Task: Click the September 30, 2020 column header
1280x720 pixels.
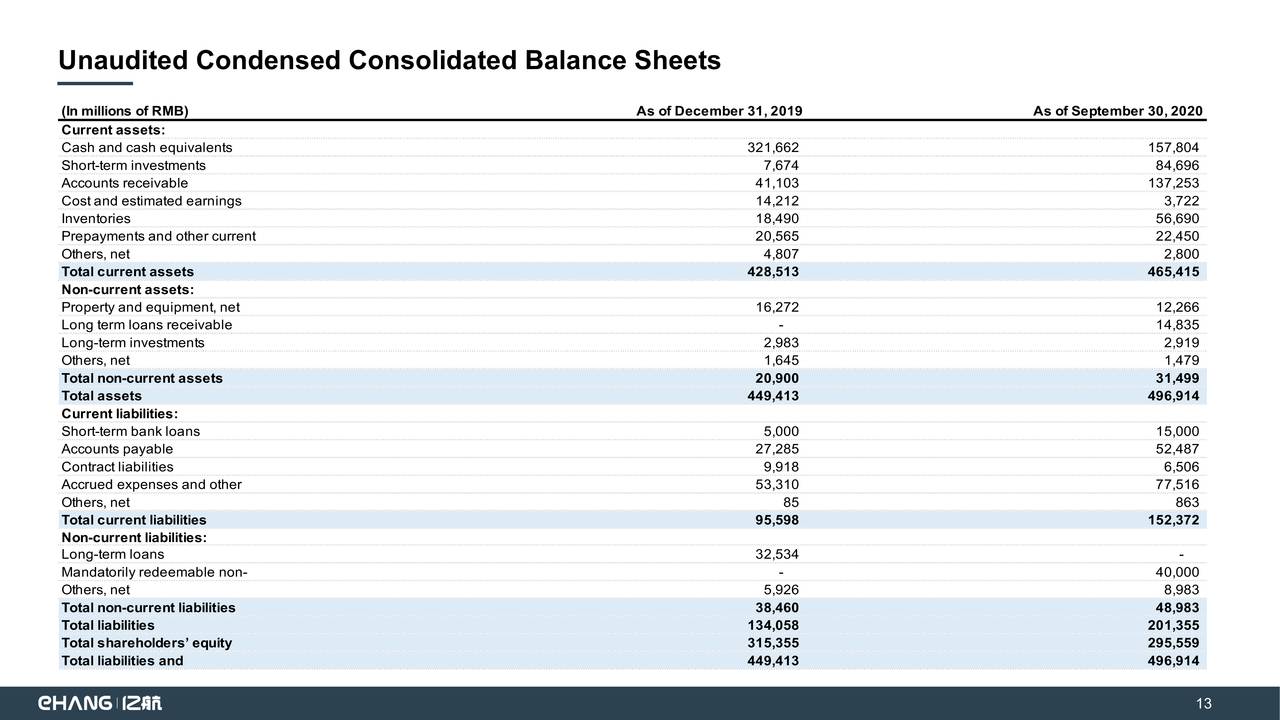Action: (x=1117, y=110)
